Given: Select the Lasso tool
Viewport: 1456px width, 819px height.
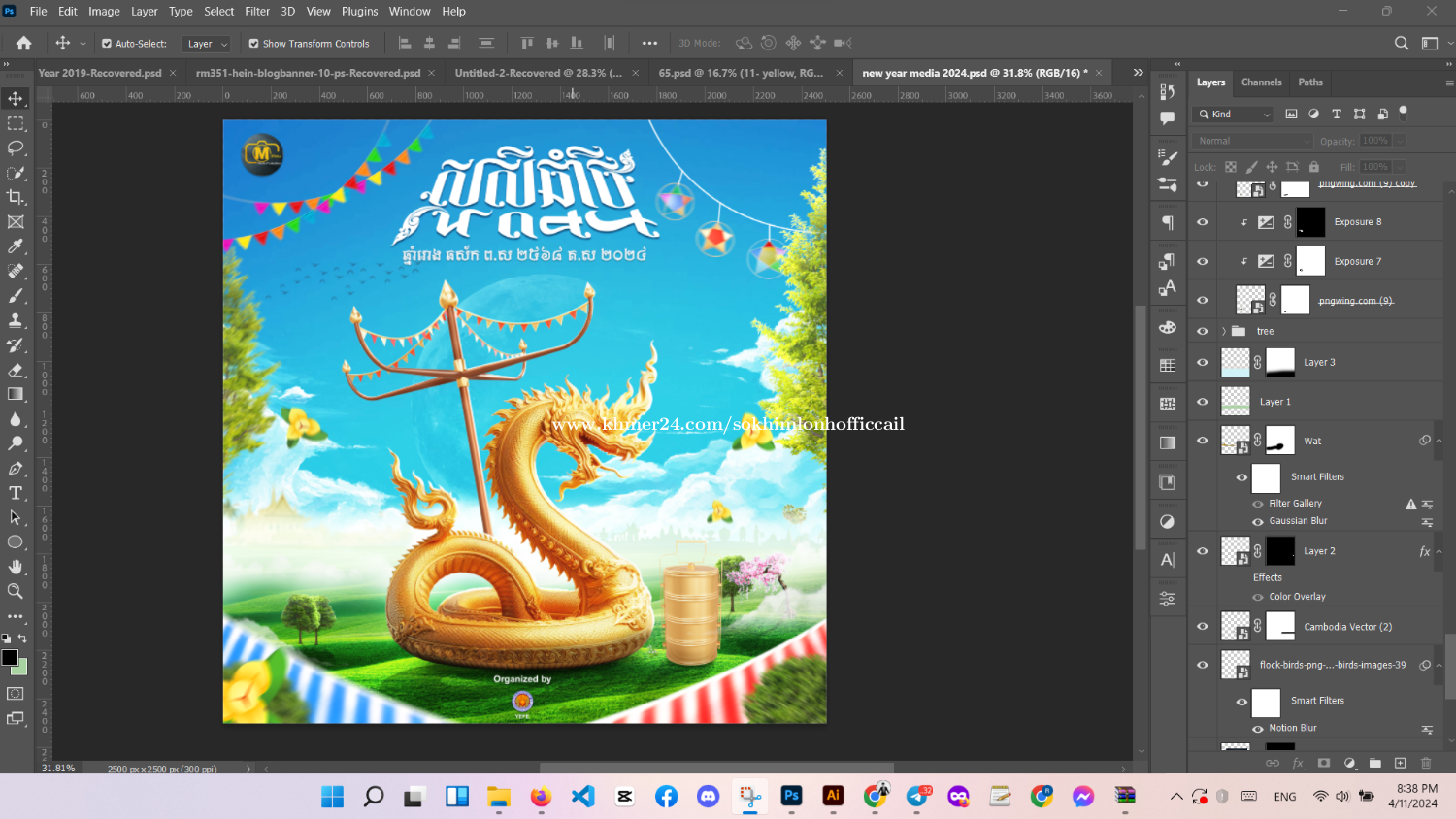Looking at the screenshot, I should coord(16,148).
